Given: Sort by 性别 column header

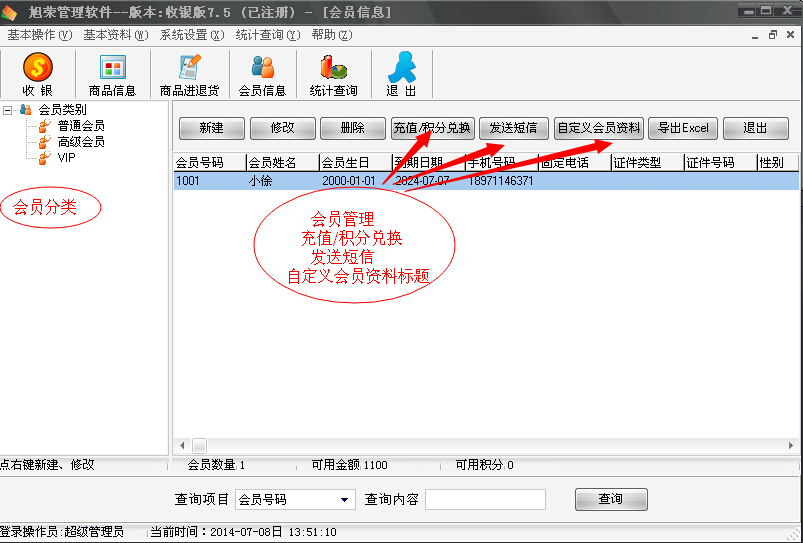Looking at the screenshot, I should tap(777, 163).
